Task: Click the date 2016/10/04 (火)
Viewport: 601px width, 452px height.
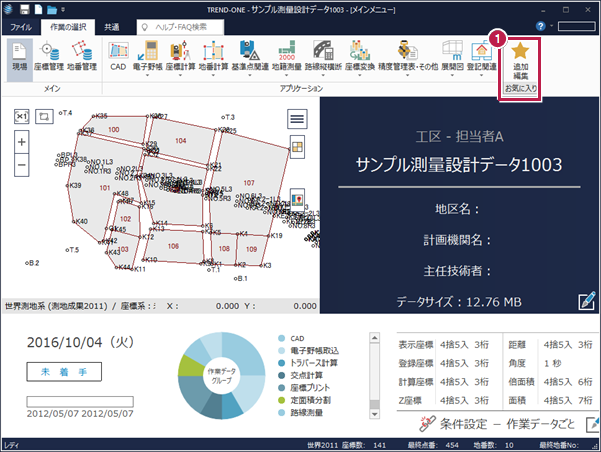Action: pos(80,342)
